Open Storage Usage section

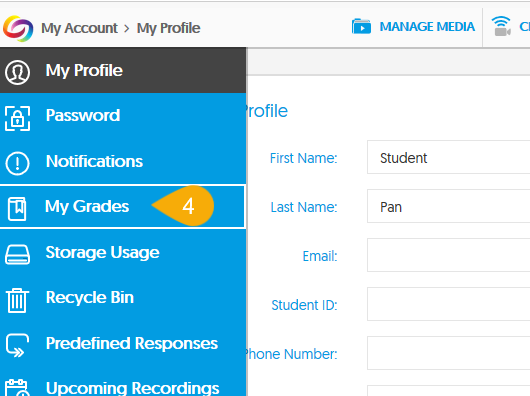123,252
